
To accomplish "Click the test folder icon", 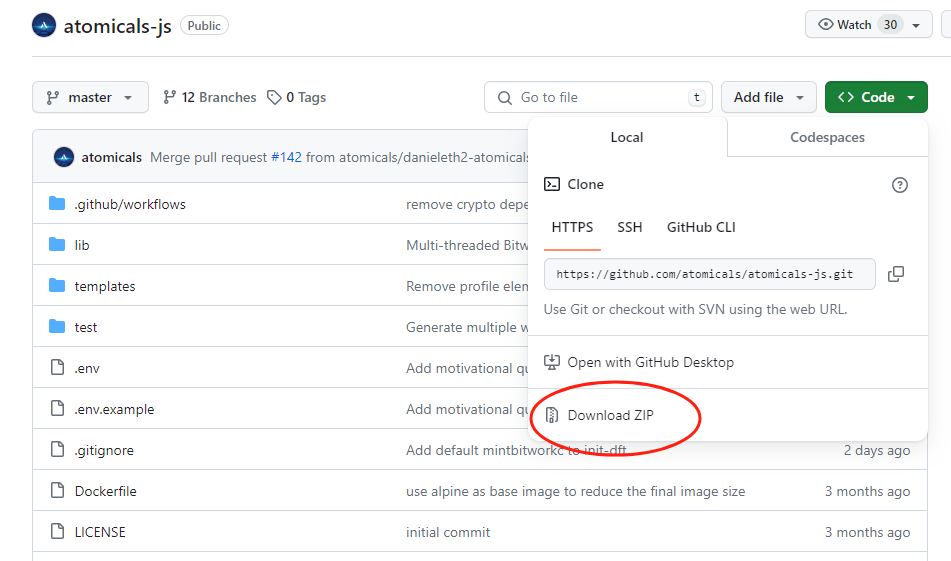I will (x=57, y=326).
